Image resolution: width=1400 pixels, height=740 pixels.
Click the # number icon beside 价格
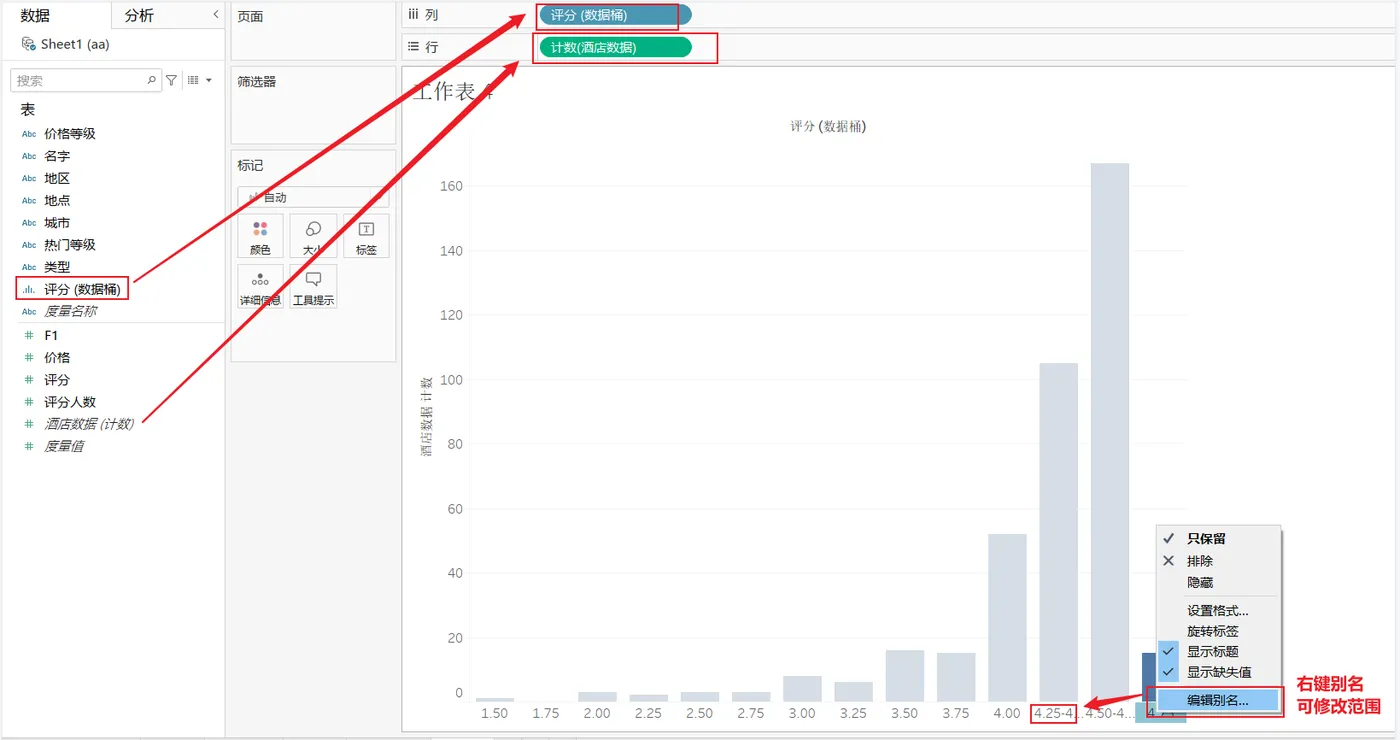point(29,358)
